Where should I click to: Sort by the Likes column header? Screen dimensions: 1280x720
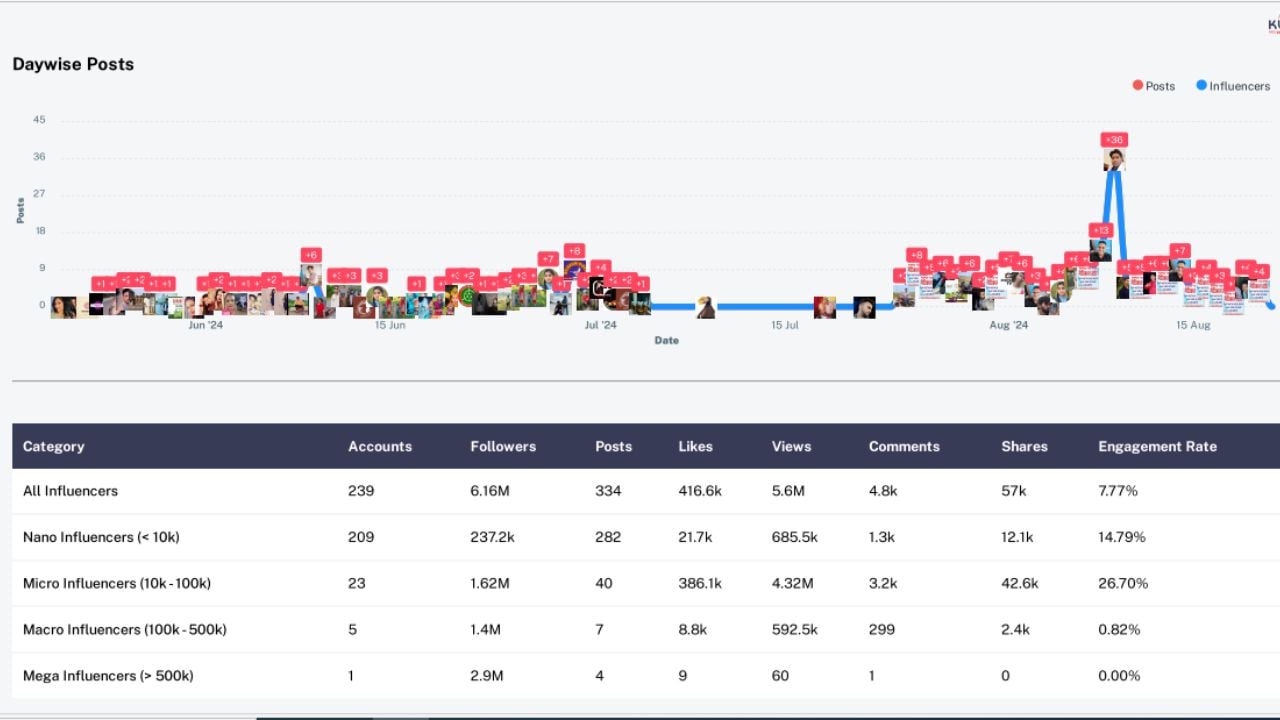tap(696, 447)
